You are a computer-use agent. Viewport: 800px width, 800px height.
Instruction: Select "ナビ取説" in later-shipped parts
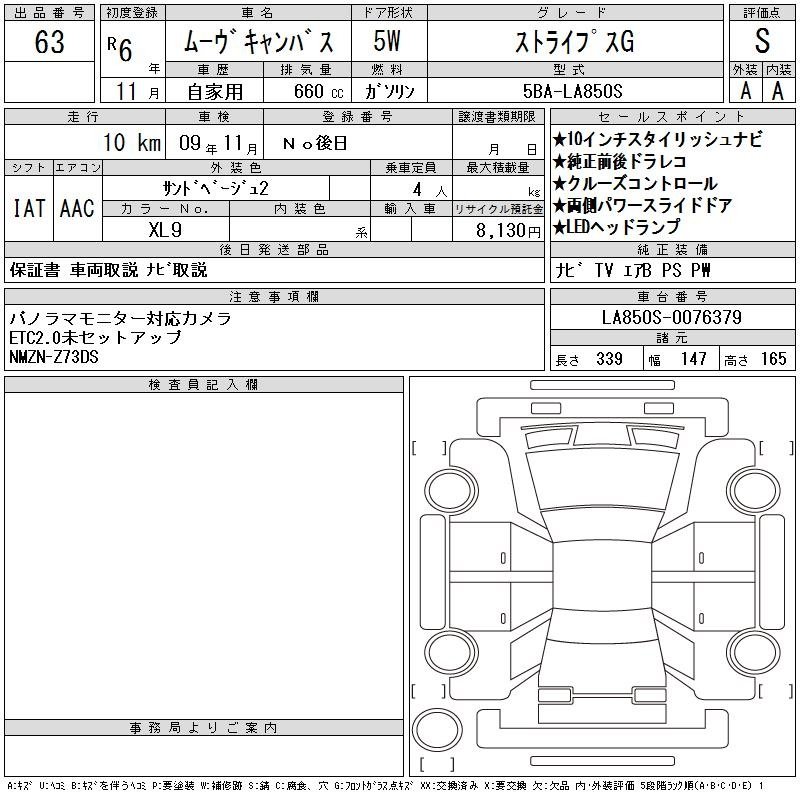(x=177, y=270)
